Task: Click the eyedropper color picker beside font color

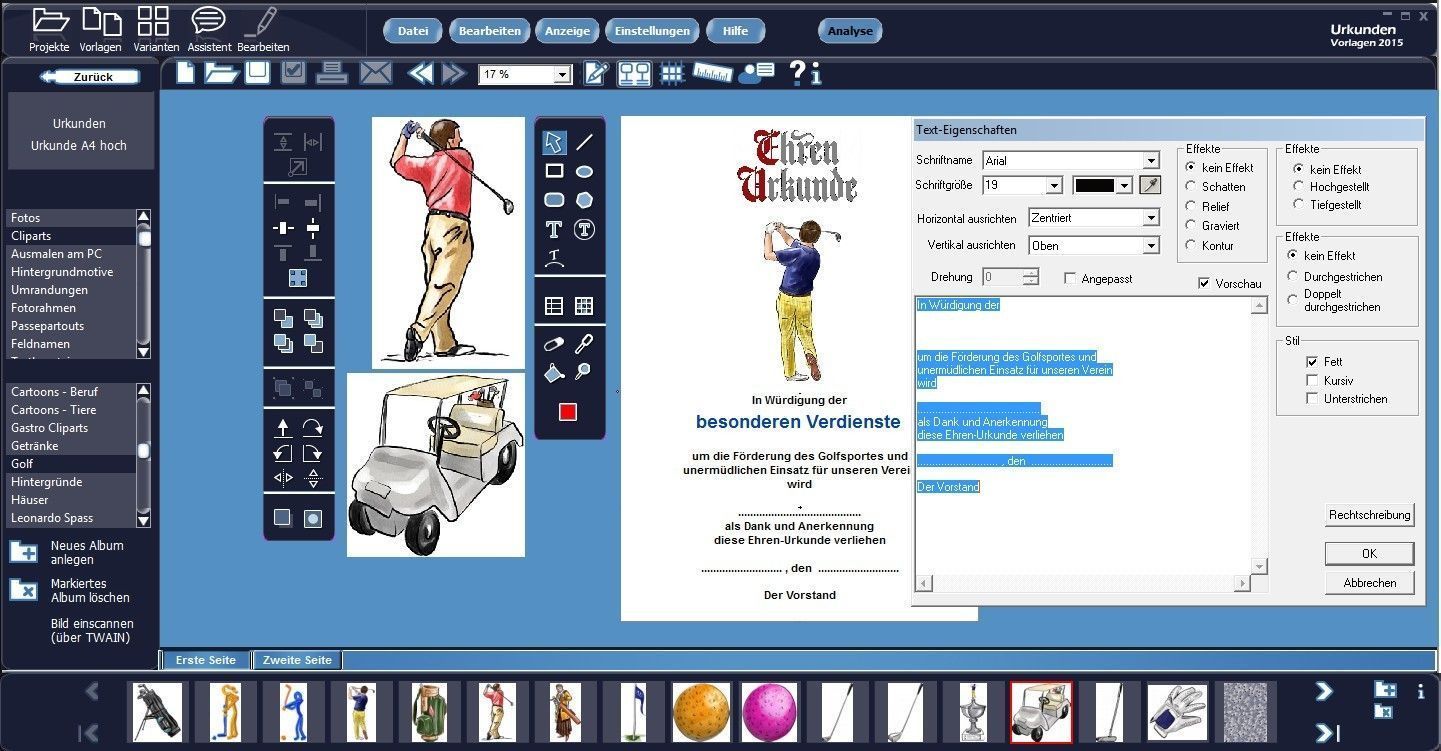Action: 1150,185
